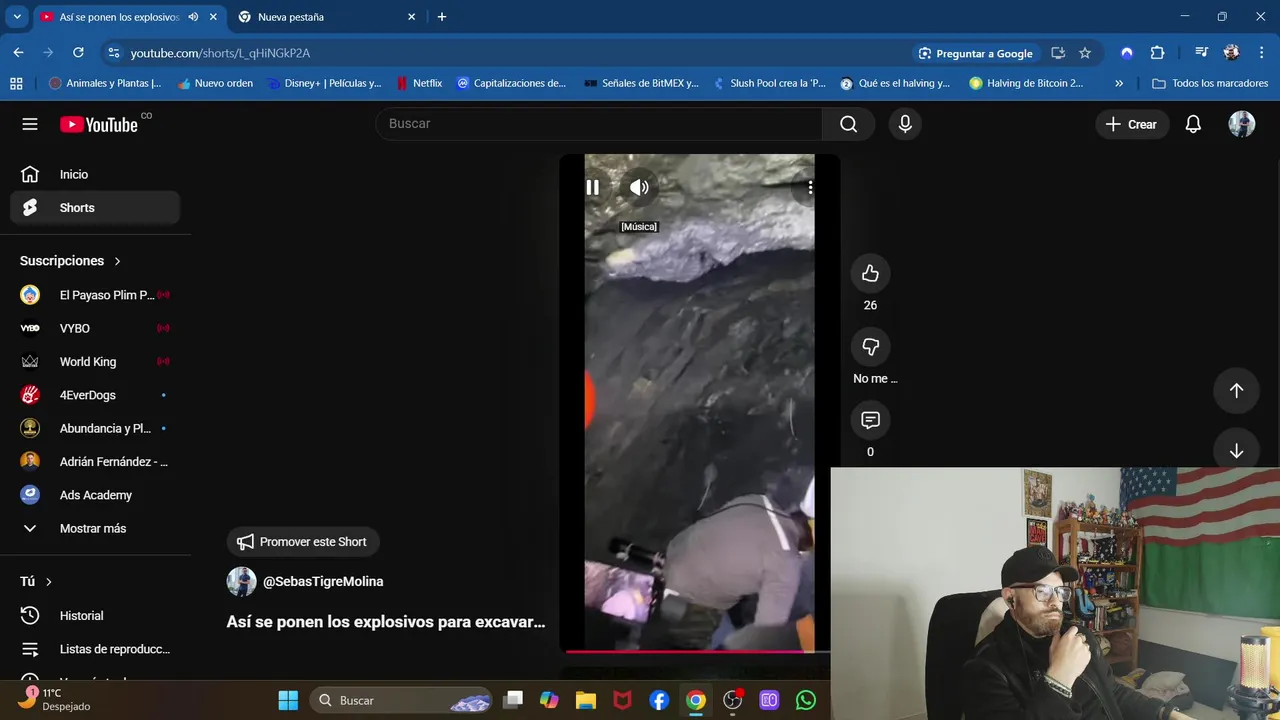Open the YouTube account avatar menu
The image size is (1280, 720).
[x=1241, y=124]
